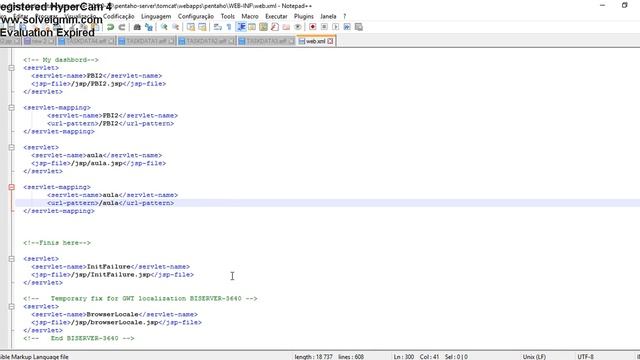Open Folder as Workspace icon

click(x=287, y=27)
